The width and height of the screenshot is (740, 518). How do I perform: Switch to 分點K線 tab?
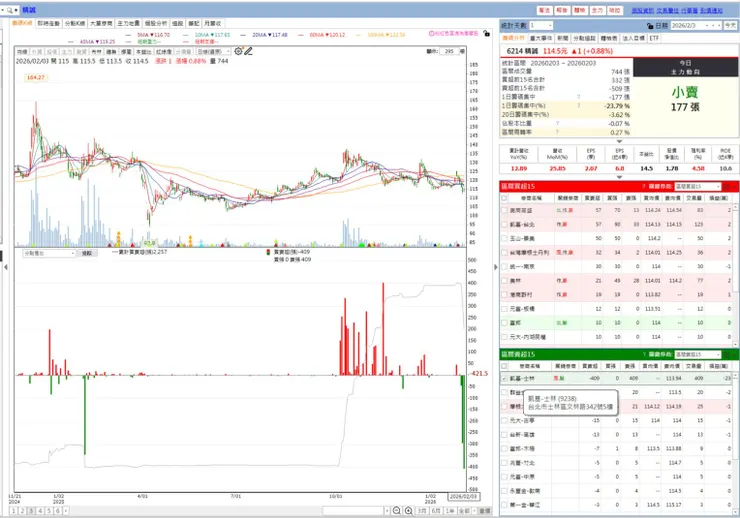tap(75, 23)
